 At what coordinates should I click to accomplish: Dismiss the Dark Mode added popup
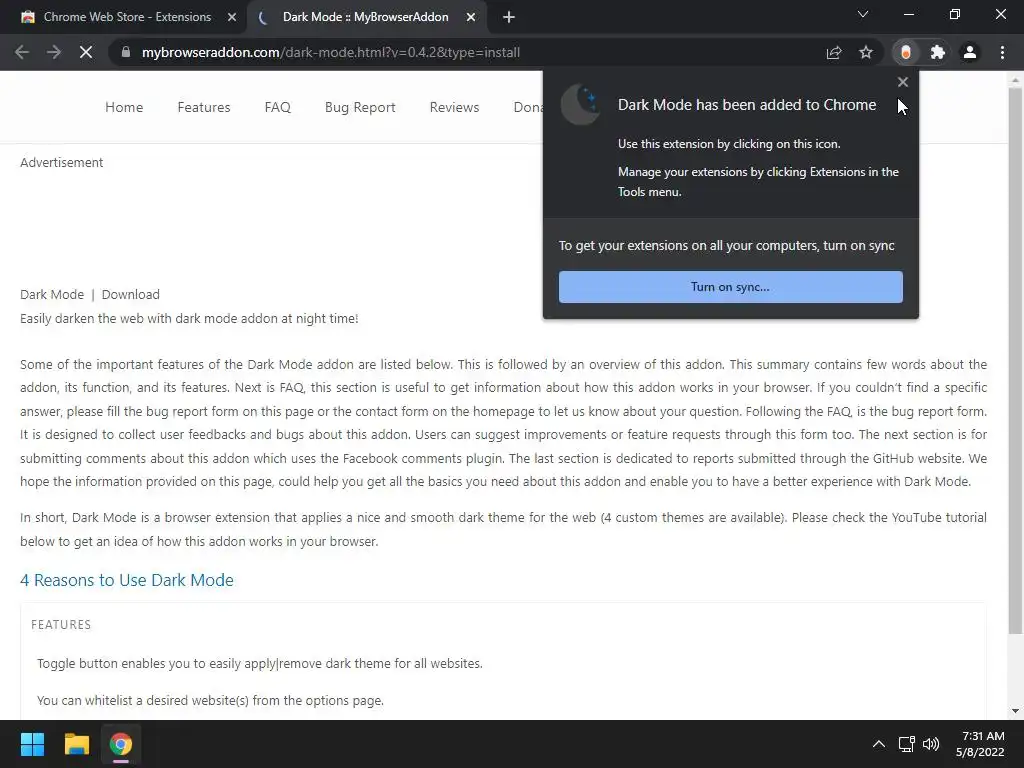[903, 82]
